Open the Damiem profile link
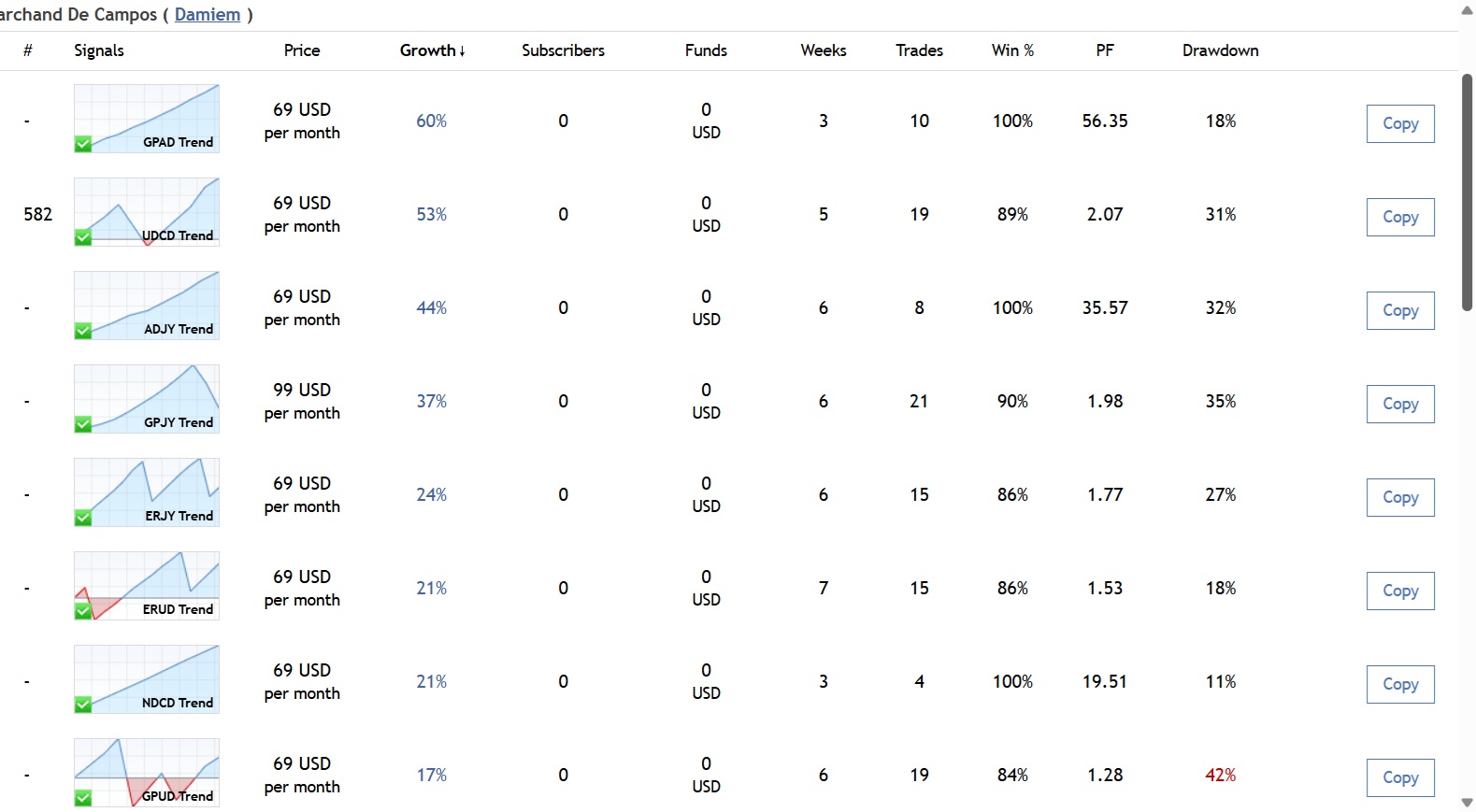Image resolution: width=1476 pixels, height=812 pixels. 208,14
